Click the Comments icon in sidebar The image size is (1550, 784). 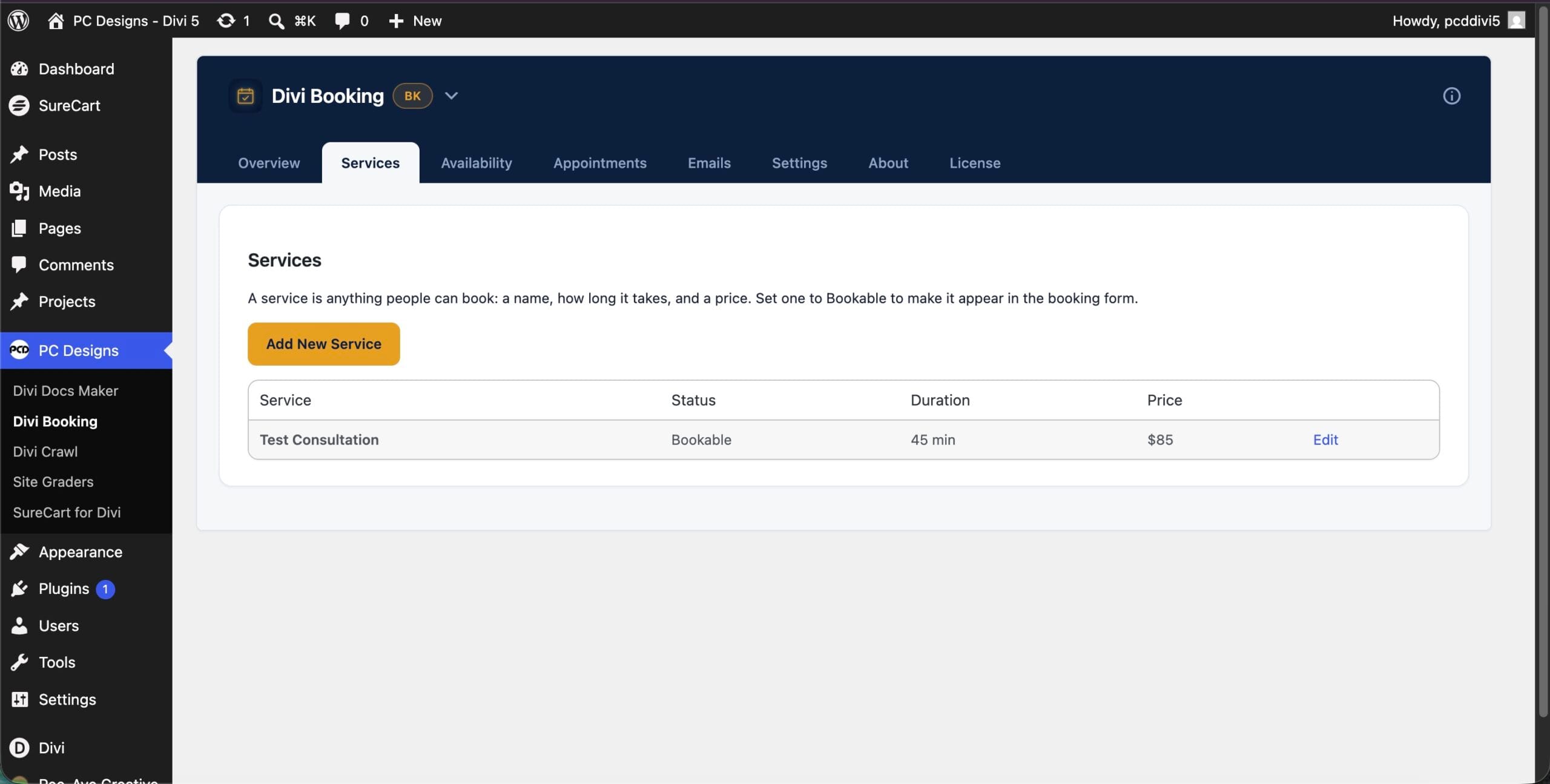(19, 265)
